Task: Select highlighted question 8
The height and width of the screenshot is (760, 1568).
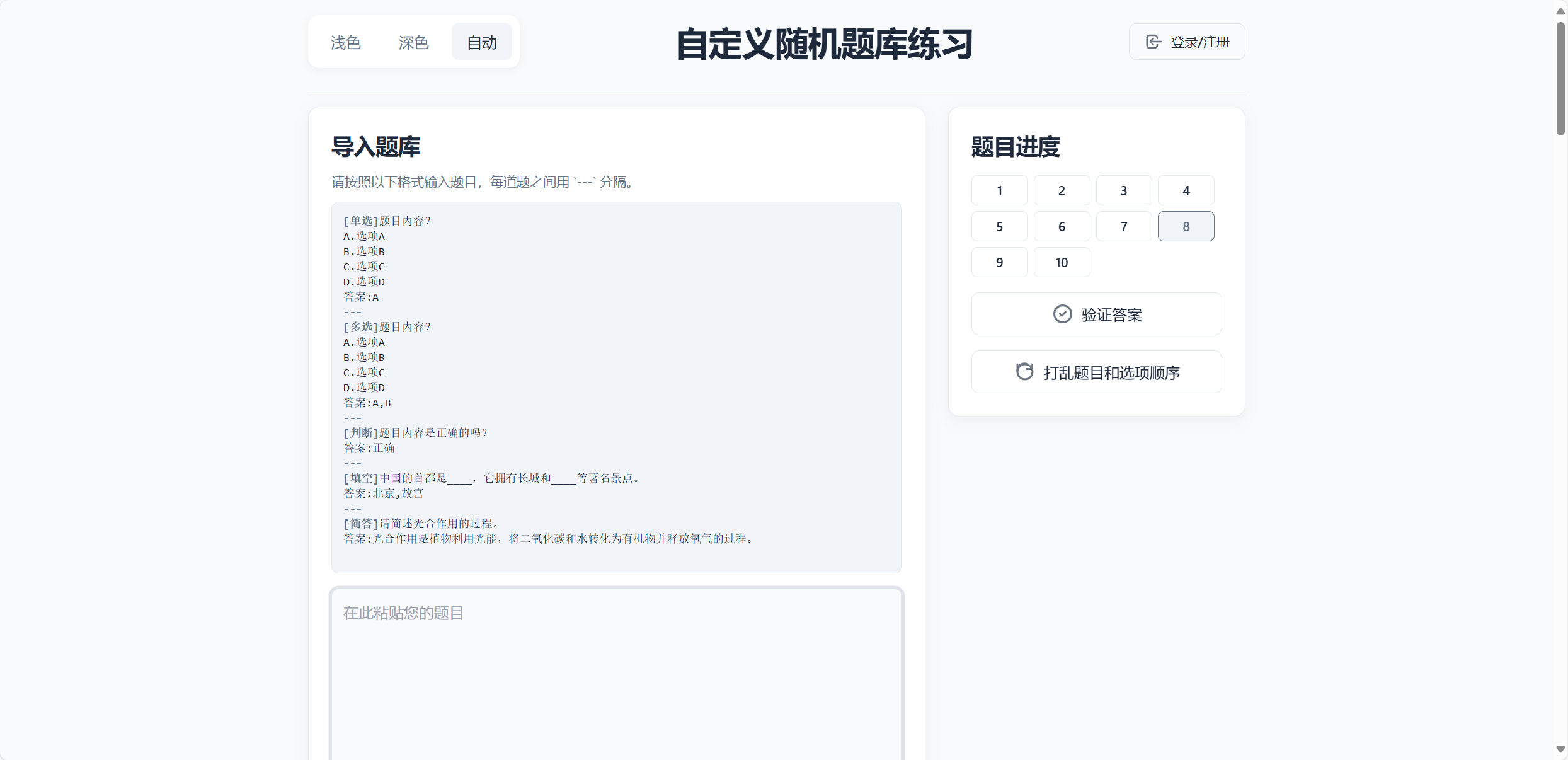Action: pyautogui.click(x=1186, y=227)
